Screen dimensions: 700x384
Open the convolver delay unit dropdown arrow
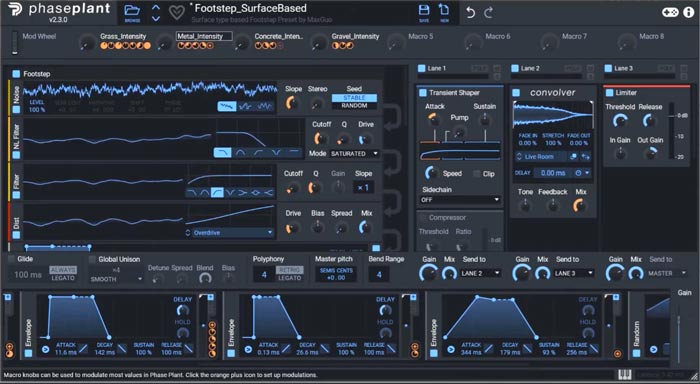[588, 173]
